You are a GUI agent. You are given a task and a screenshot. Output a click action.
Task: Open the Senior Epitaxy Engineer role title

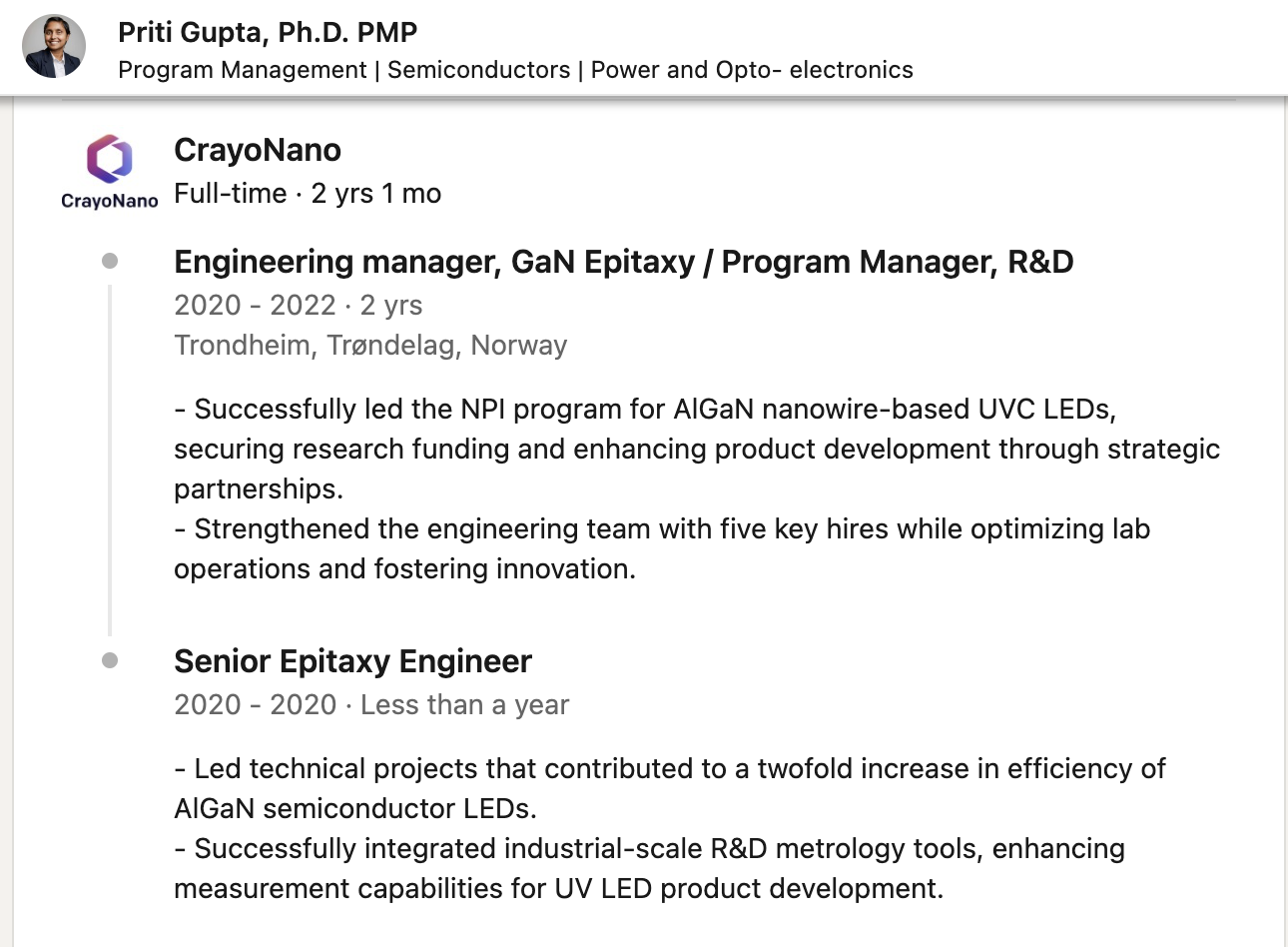pyautogui.click(x=352, y=661)
